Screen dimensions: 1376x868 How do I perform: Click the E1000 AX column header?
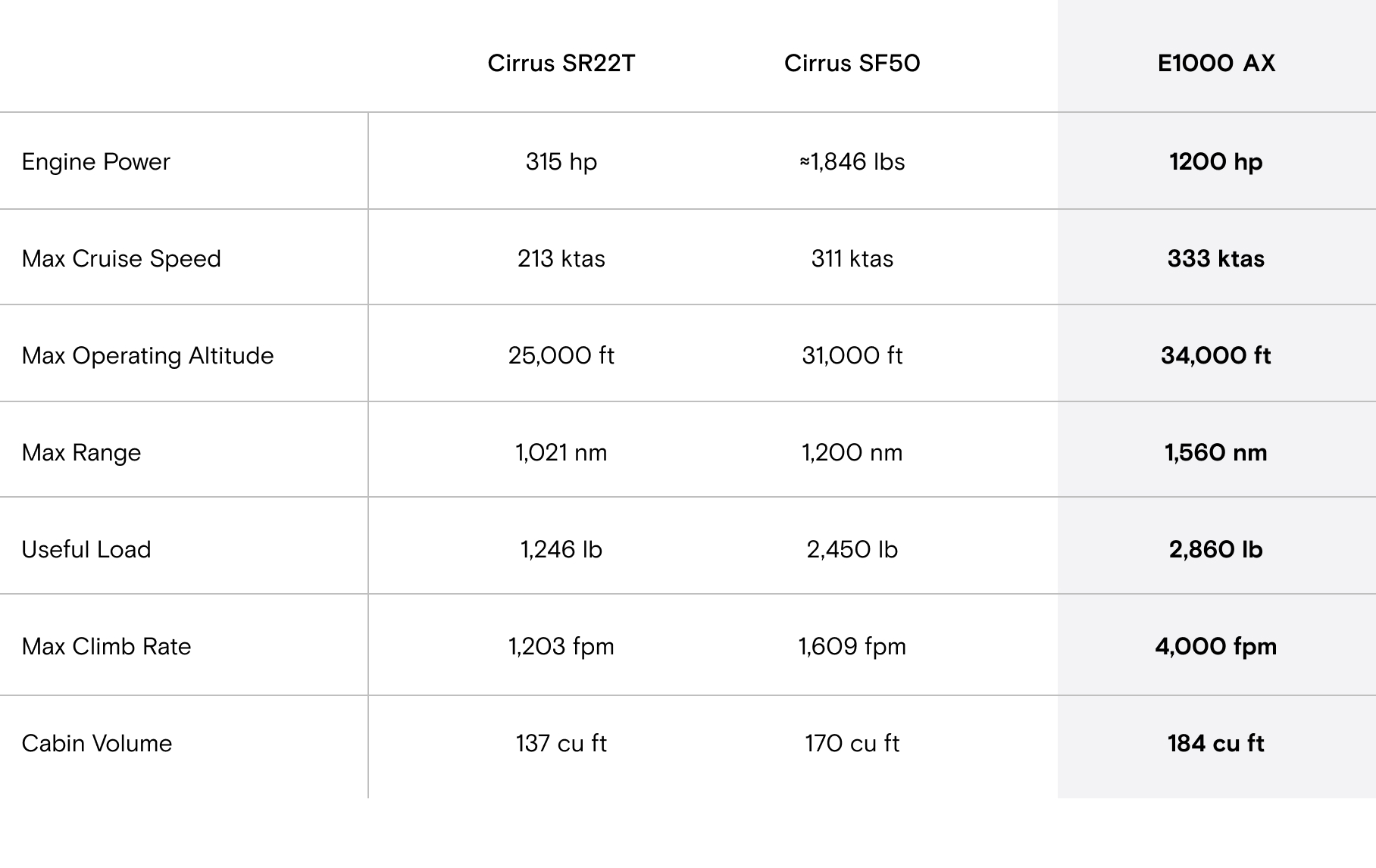click(x=1216, y=63)
